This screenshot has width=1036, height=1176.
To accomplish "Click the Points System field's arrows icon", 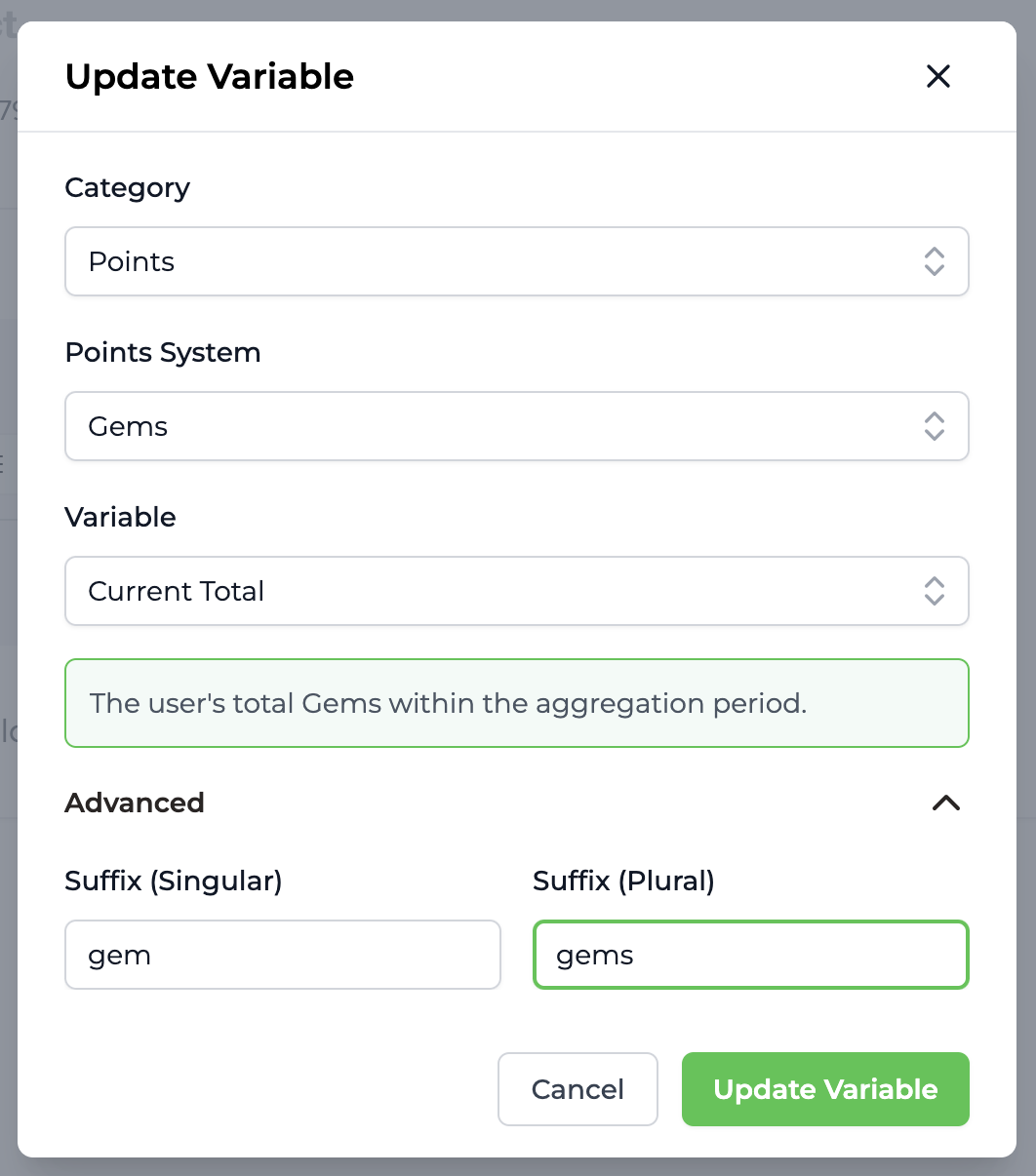I will (x=934, y=426).
